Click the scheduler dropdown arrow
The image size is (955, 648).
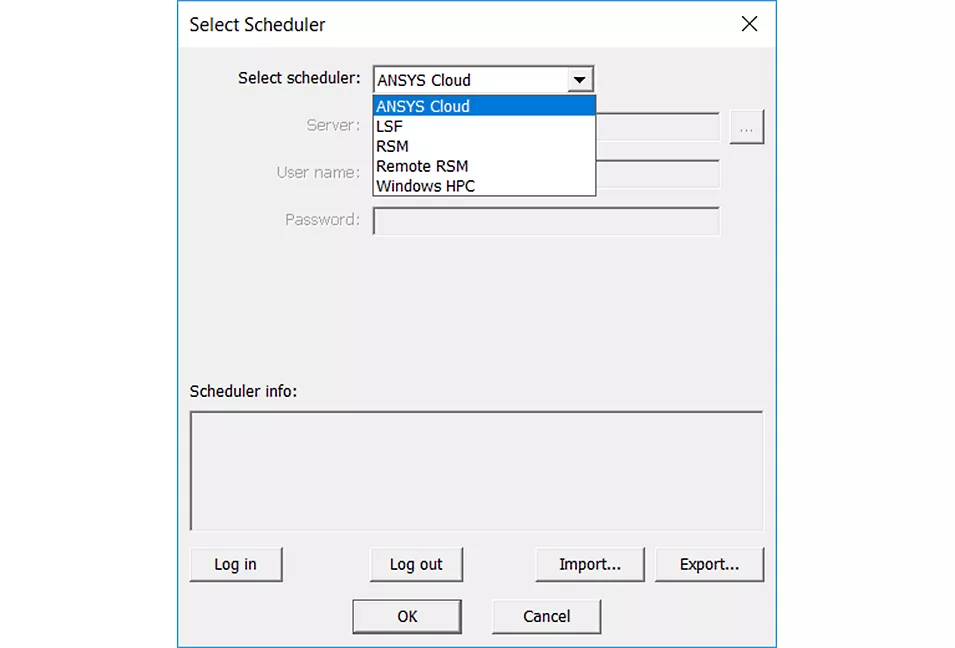(579, 80)
